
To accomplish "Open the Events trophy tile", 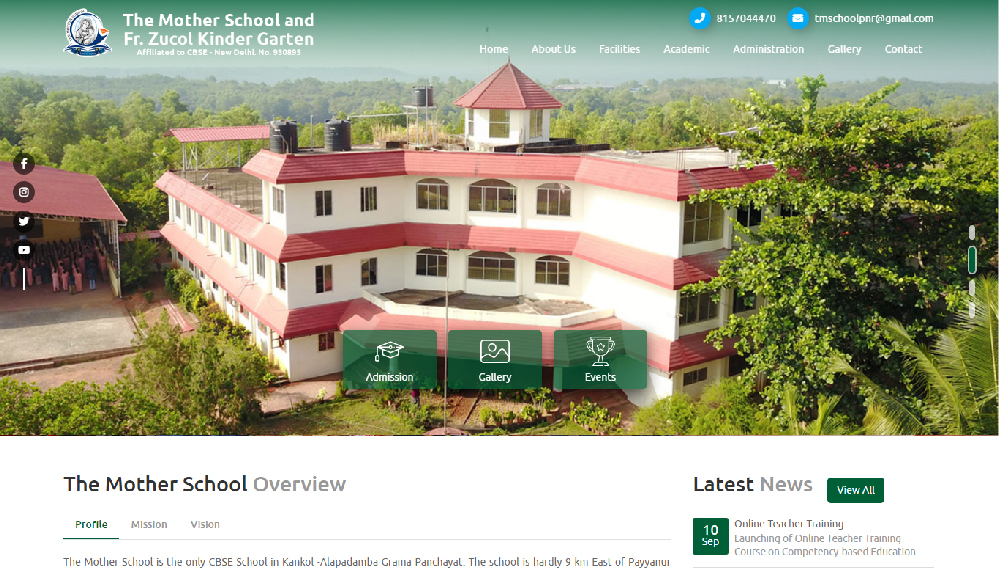I will point(600,360).
